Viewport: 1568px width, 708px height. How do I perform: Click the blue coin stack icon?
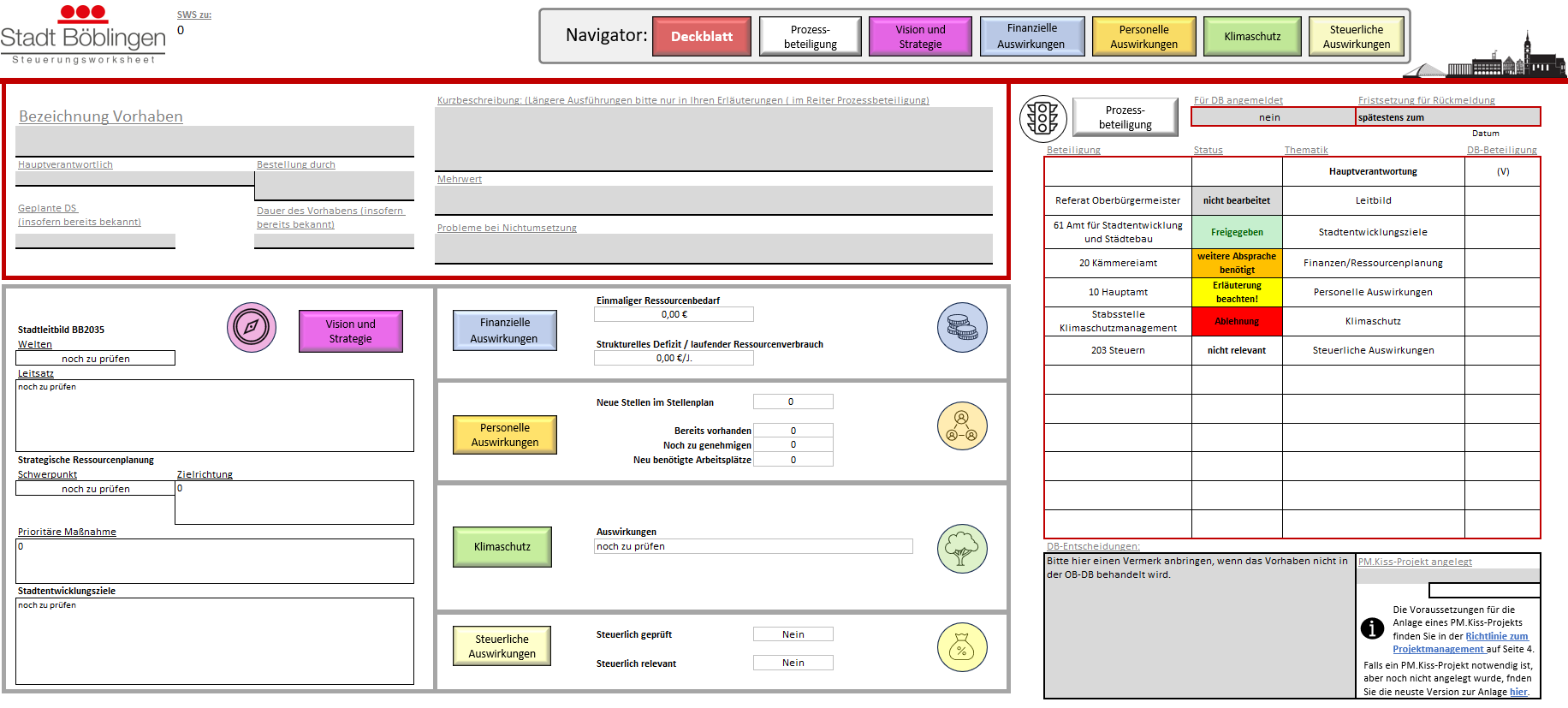[x=962, y=327]
